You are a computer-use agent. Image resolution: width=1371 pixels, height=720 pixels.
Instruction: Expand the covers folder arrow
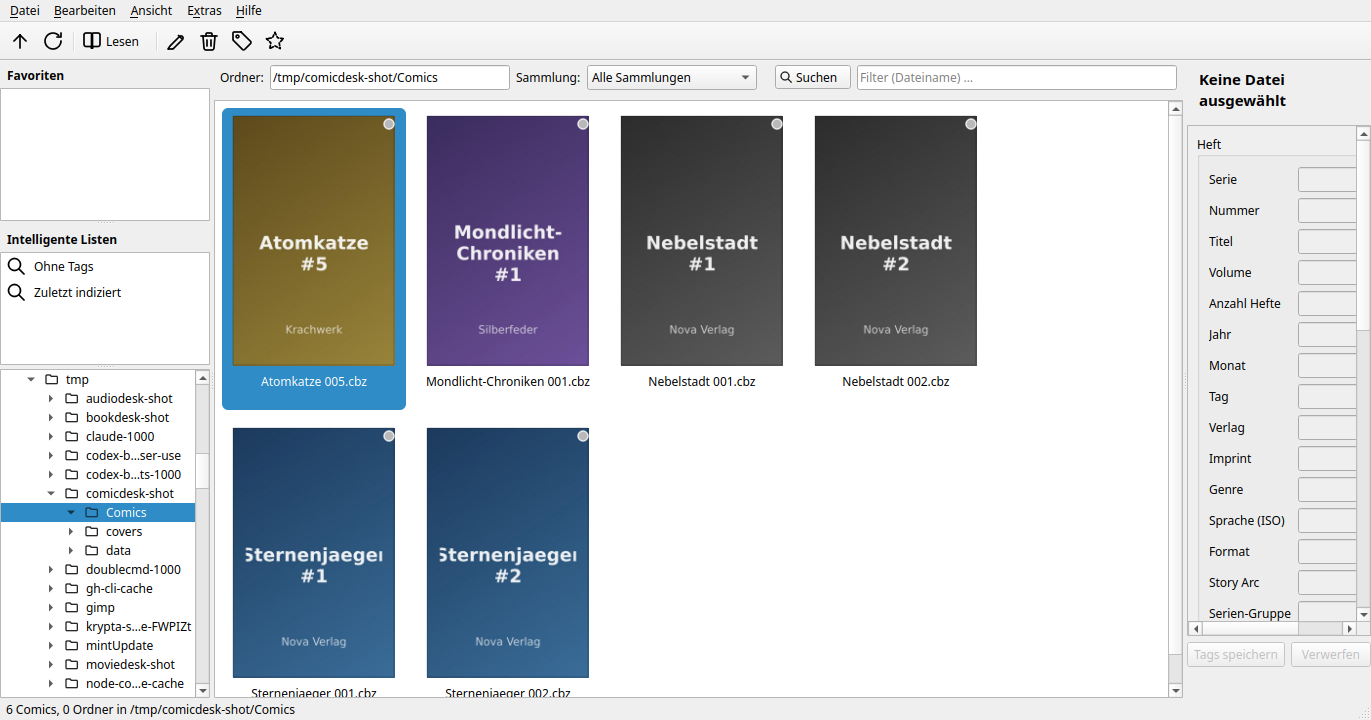(71, 532)
